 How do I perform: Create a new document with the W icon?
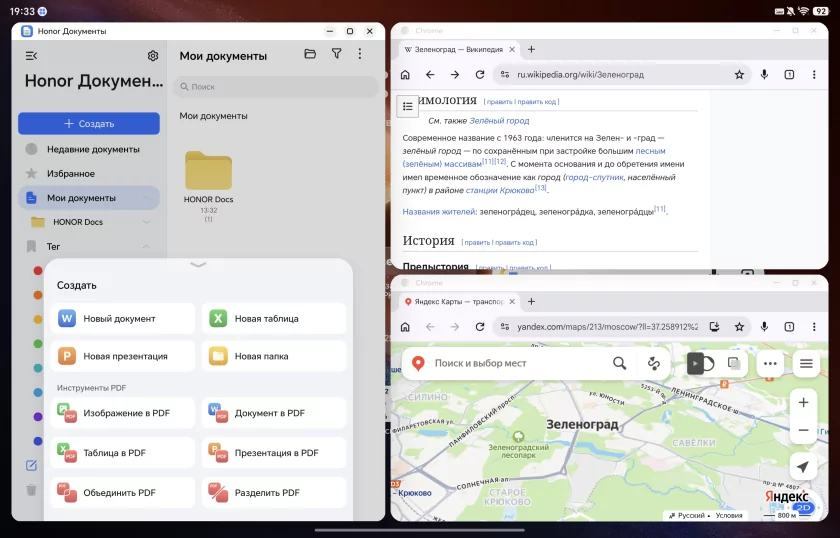[123, 318]
